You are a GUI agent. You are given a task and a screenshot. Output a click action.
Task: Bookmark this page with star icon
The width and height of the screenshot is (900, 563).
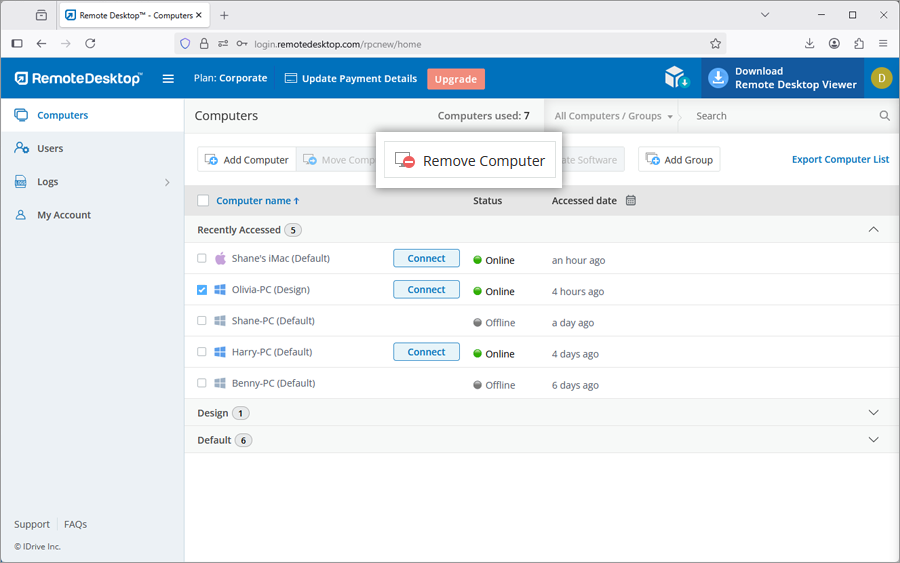coord(715,43)
